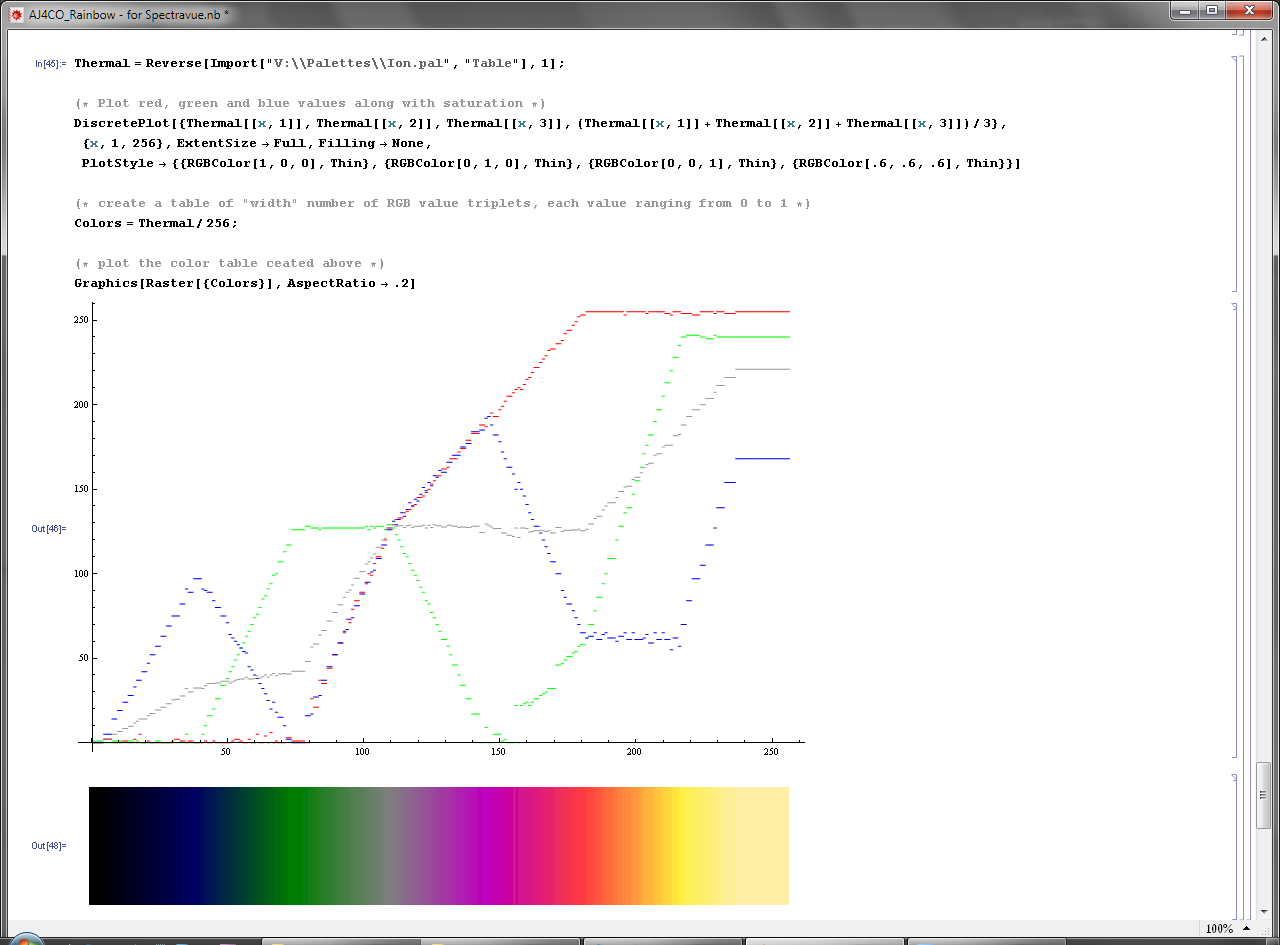Select the color palette raster image
1280x945 pixels.
pos(438,845)
